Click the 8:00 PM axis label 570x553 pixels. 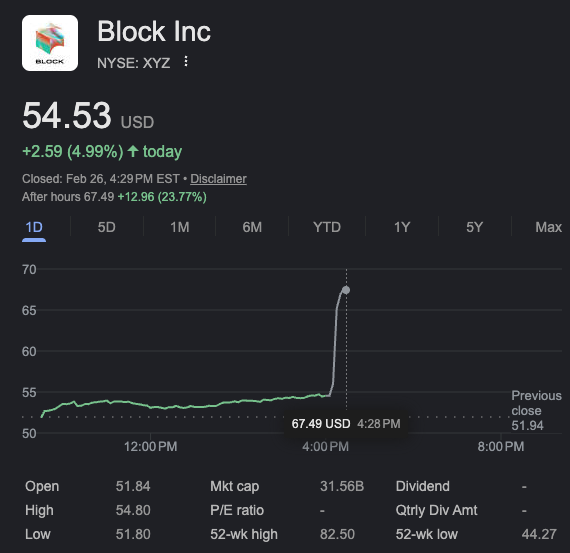[501, 446]
